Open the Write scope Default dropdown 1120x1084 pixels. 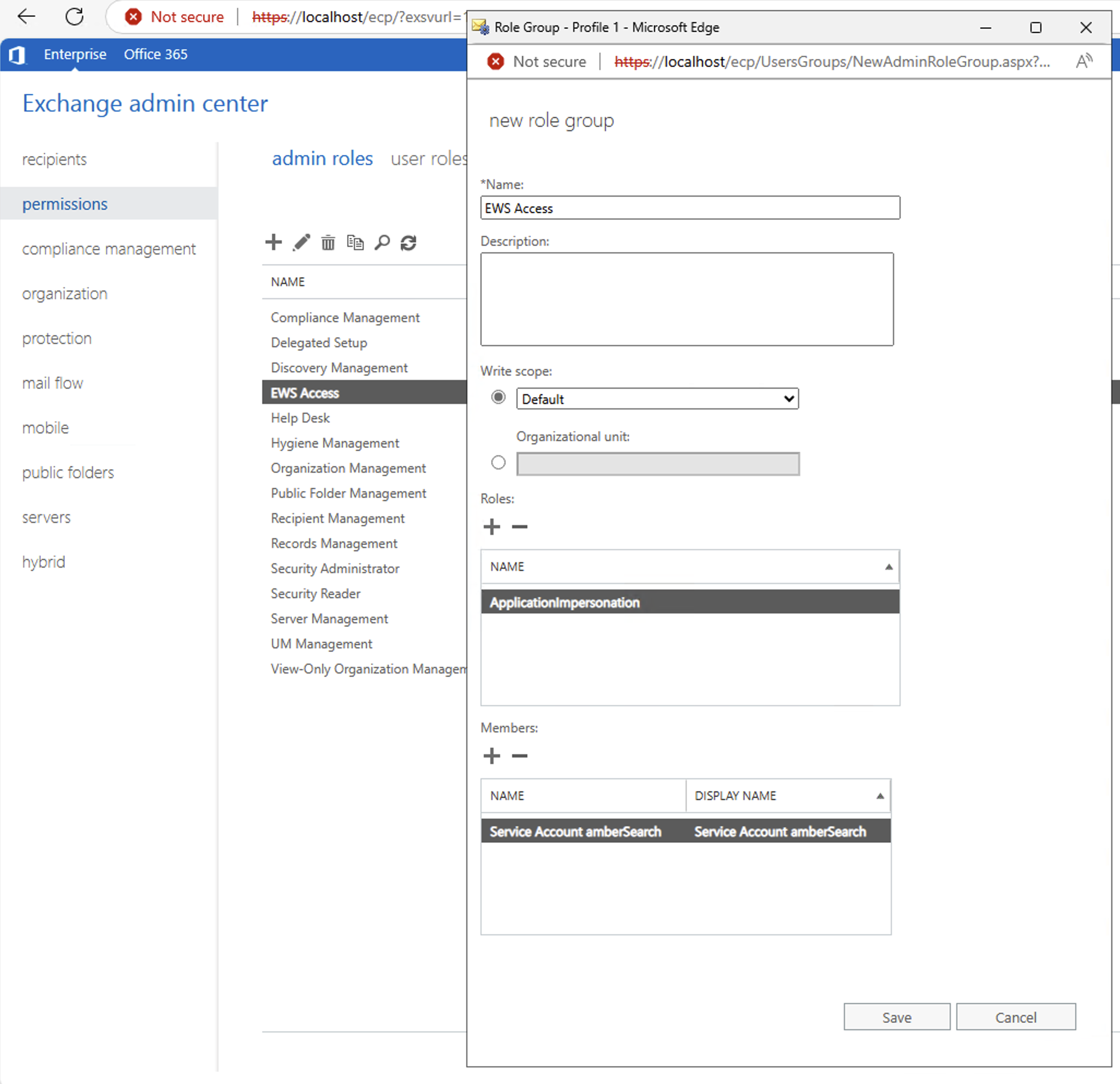point(657,399)
